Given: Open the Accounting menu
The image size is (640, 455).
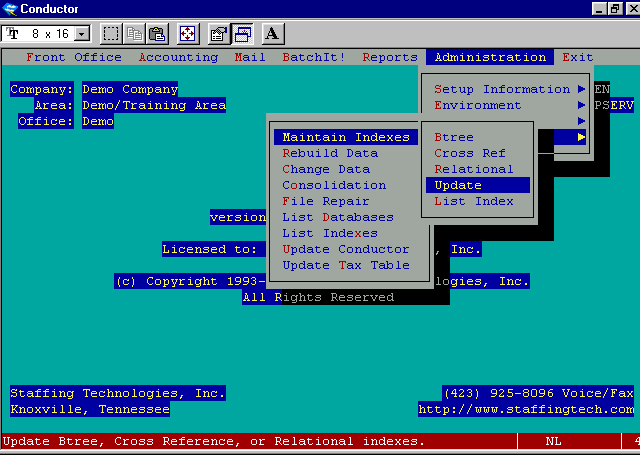Looking at the screenshot, I should (x=178, y=57).
